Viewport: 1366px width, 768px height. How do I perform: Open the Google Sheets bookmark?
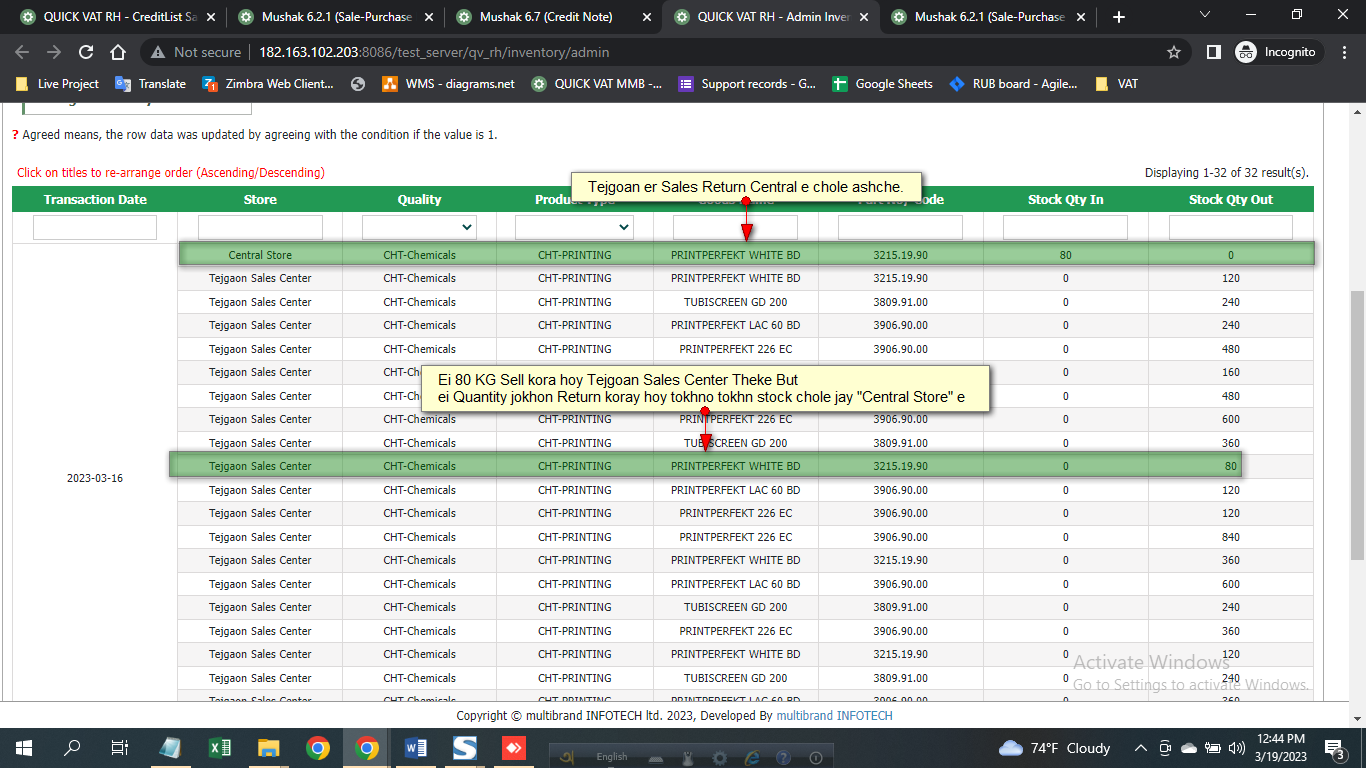tap(893, 84)
